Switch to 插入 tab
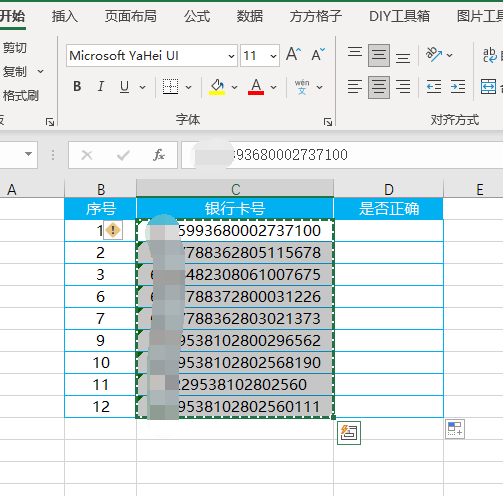 (65, 16)
